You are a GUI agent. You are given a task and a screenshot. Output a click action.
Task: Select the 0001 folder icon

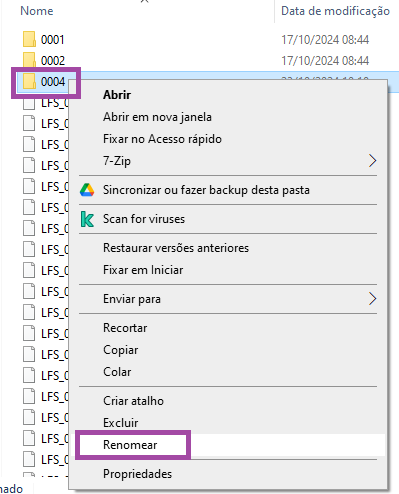pos(29,39)
